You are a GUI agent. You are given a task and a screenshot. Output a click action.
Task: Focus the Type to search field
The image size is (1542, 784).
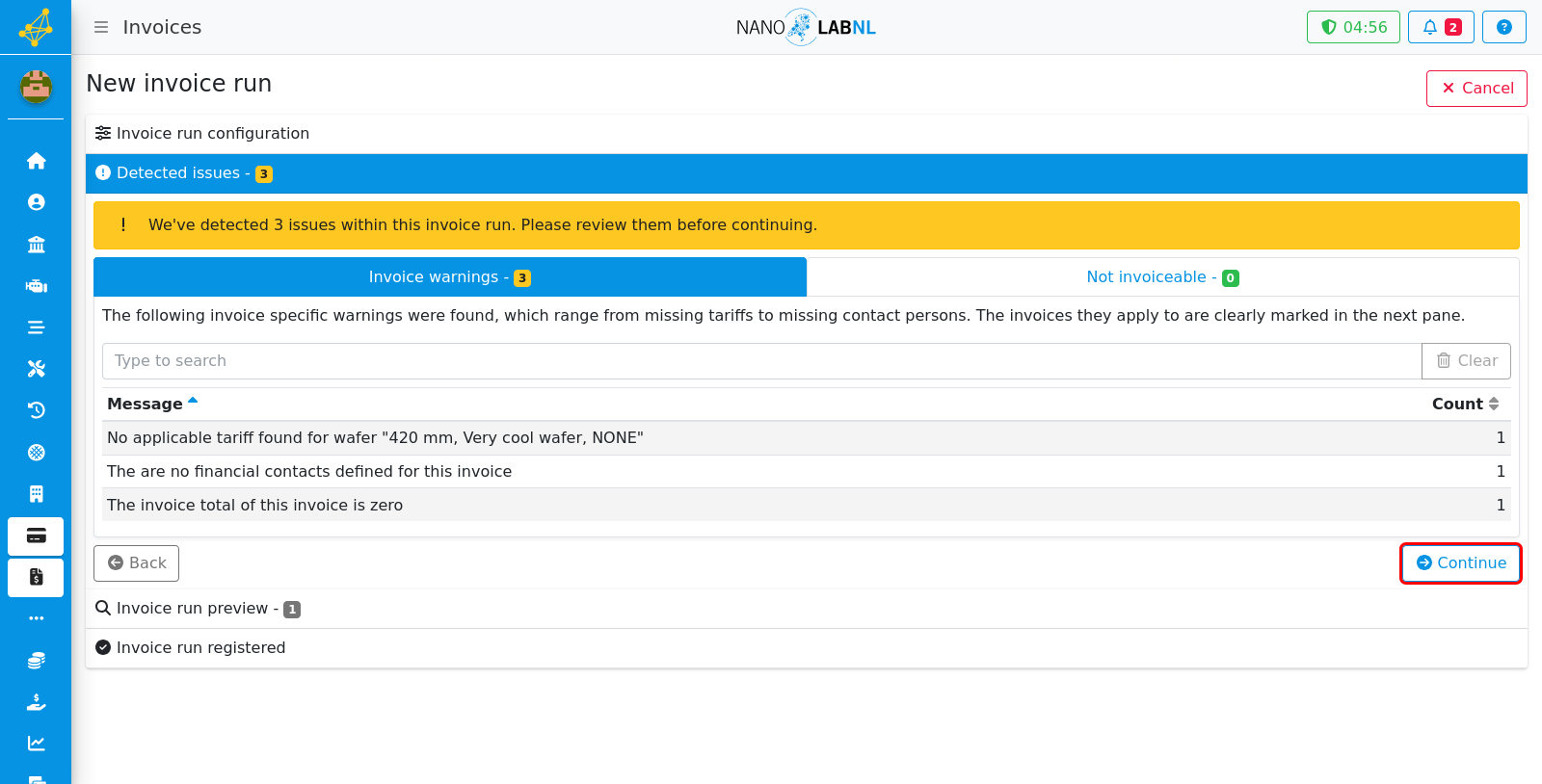pyautogui.click(x=761, y=361)
